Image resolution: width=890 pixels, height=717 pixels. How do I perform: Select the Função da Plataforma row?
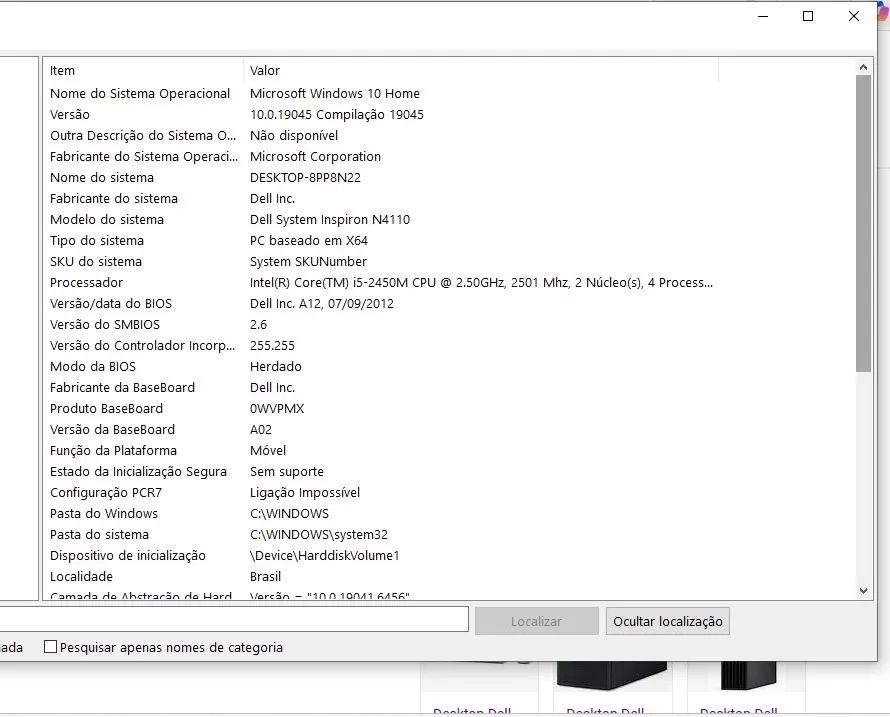(x=380, y=450)
